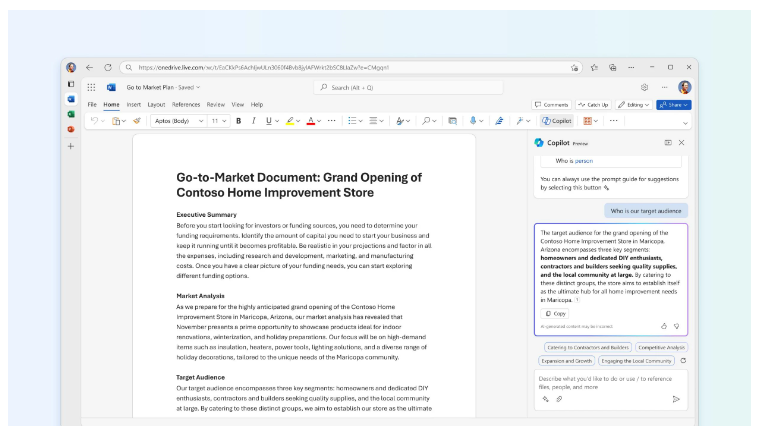
Task: Open highlight color dropdown arrow
Action: [298, 121]
